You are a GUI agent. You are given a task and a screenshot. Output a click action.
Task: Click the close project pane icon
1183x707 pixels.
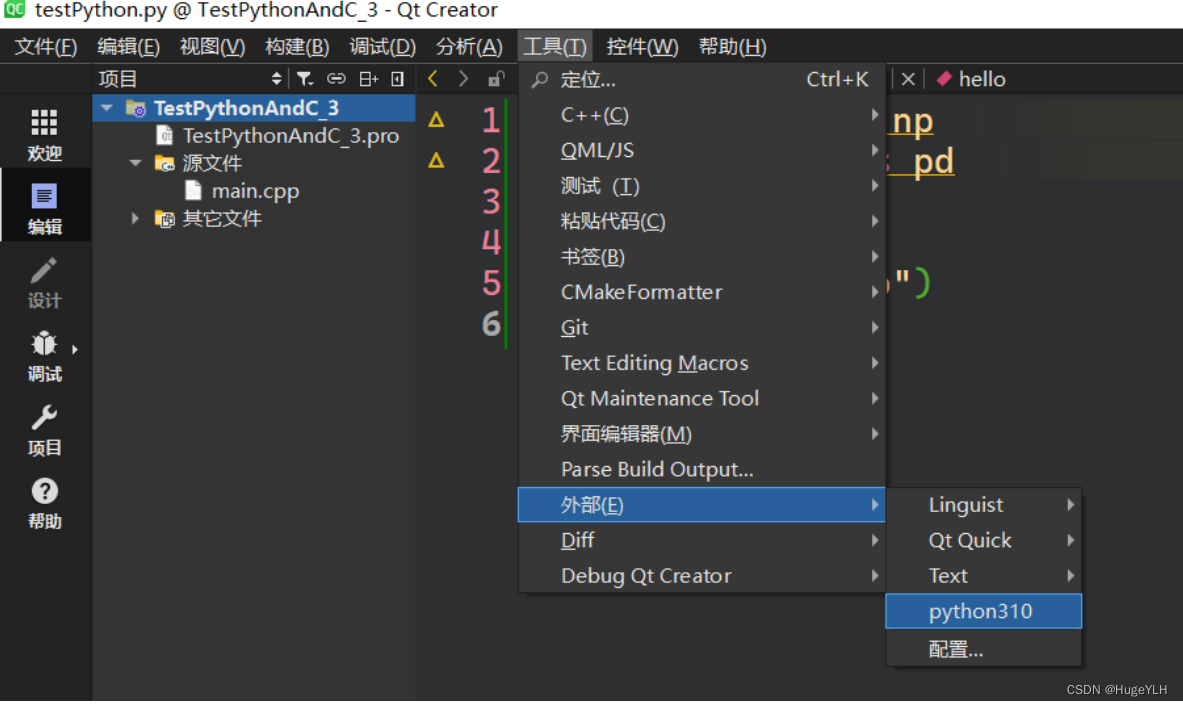click(x=398, y=78)
